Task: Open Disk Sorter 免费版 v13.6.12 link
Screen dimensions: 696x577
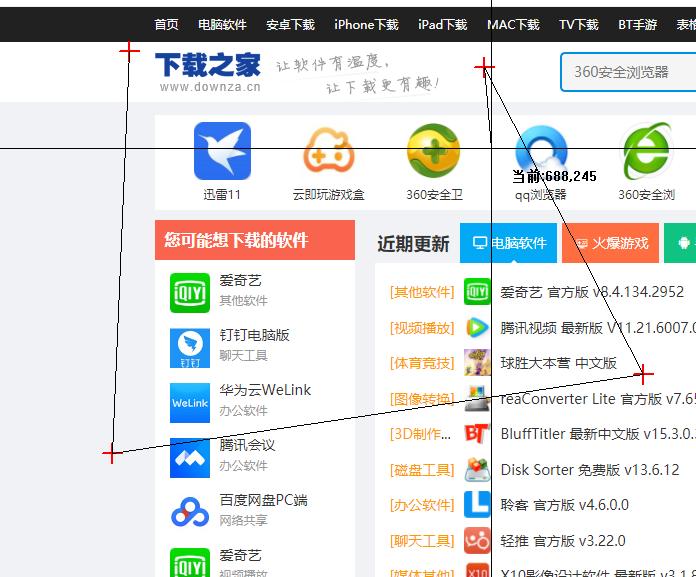Action: click(590, 470)
